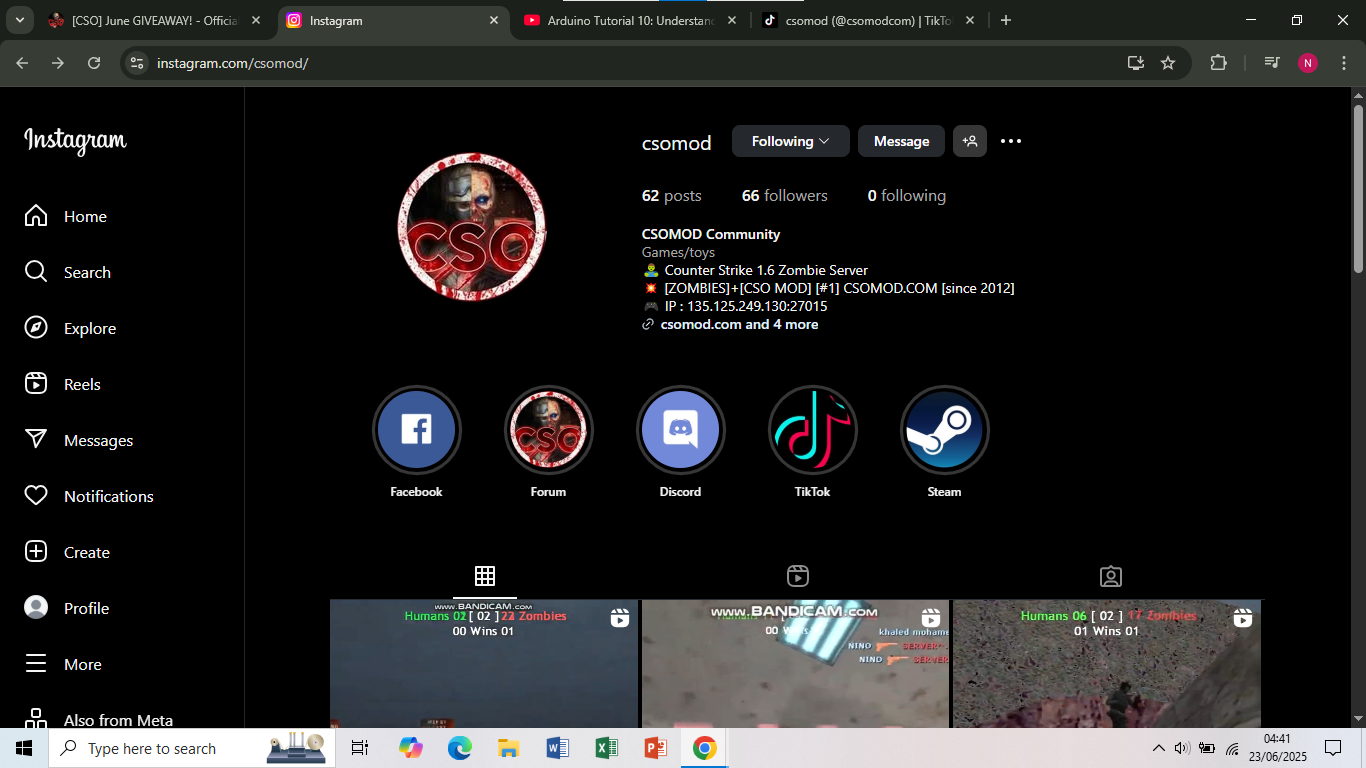Open the Facebook story highlight

click(416, 430)
